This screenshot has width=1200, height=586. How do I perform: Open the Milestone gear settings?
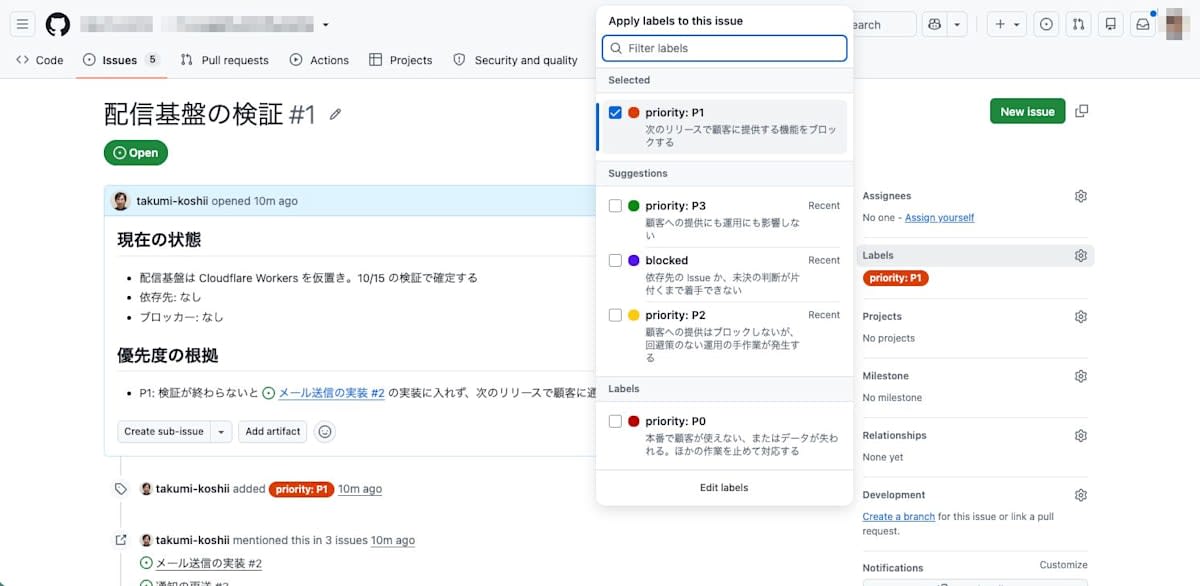pyautogui.click(x=1080, y=376)
